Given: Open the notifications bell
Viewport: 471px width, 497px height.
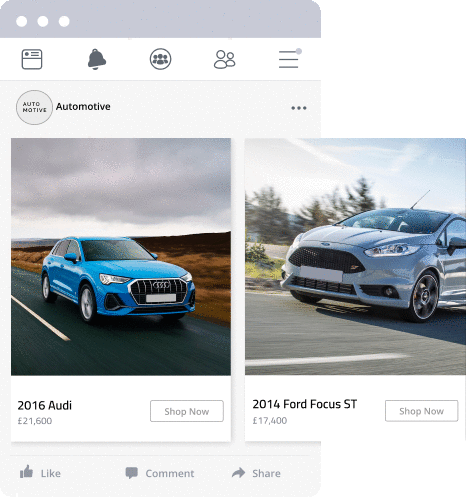Looking at the screenshot, I should (x=97, y=59).
